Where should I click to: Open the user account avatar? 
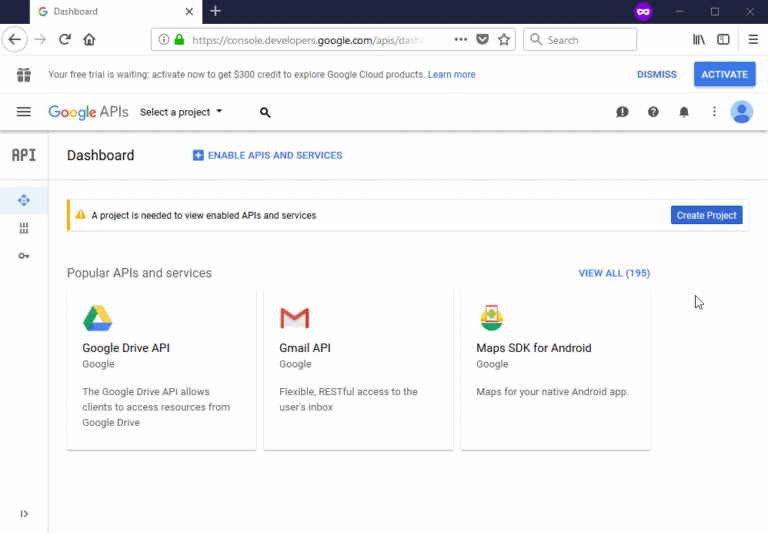(x=742, y=112)
